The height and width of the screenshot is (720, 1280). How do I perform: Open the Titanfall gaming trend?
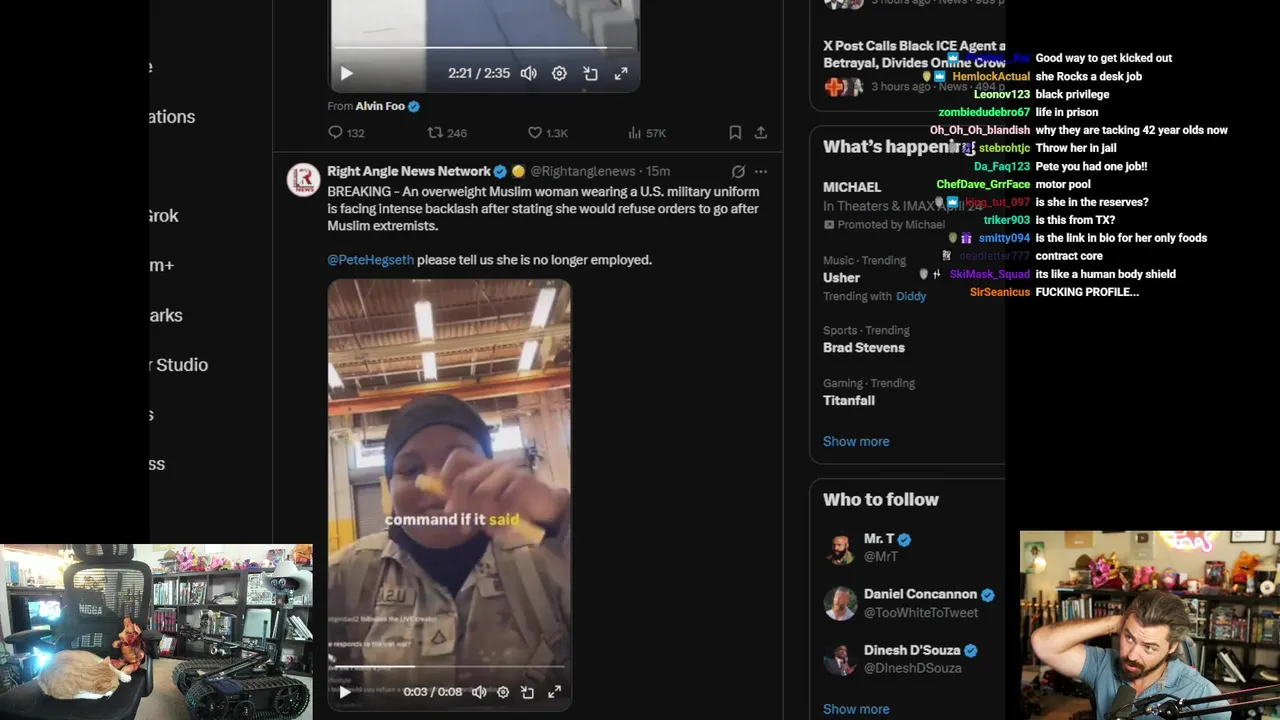849,400
